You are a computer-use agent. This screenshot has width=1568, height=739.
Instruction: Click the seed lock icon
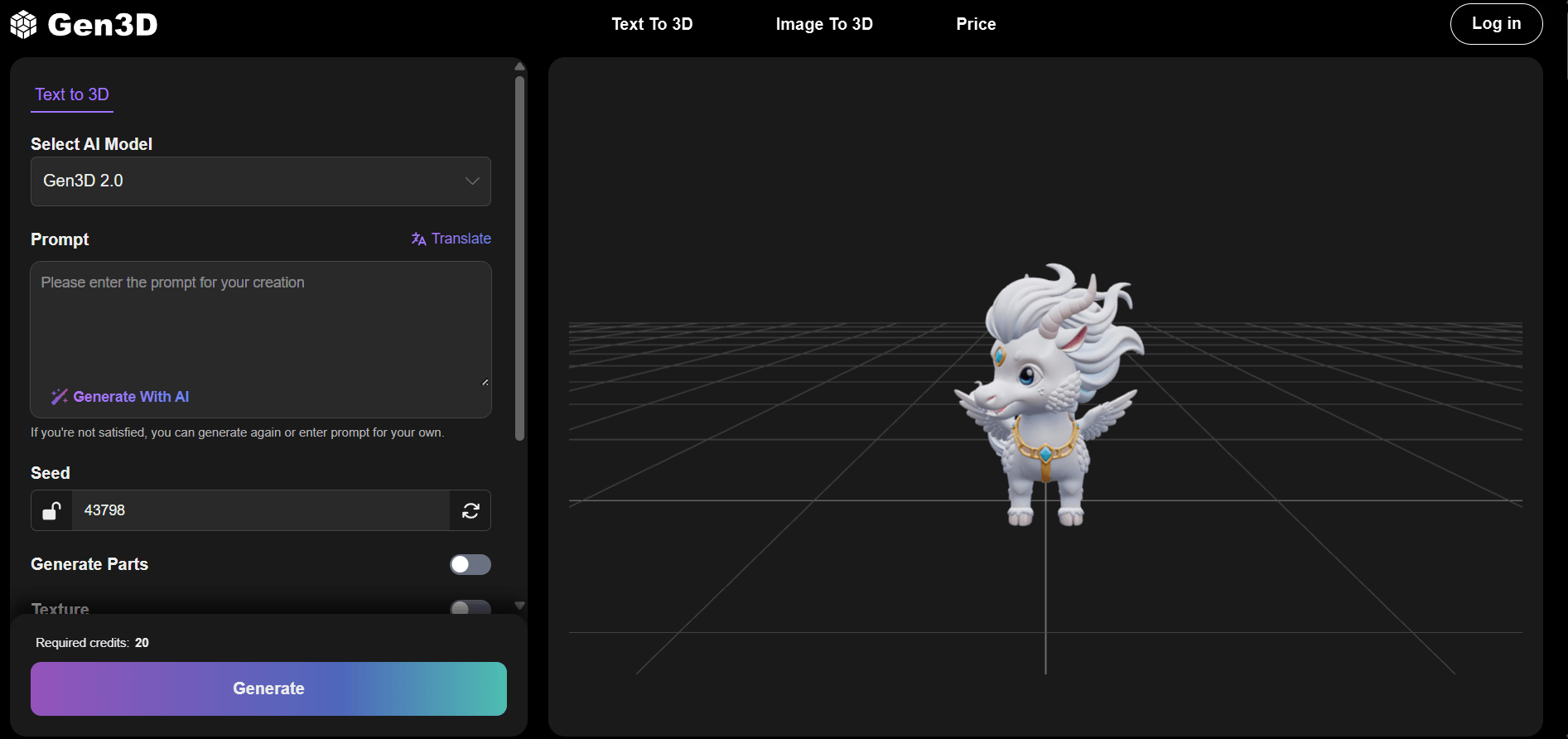click(x=52, y=510)
